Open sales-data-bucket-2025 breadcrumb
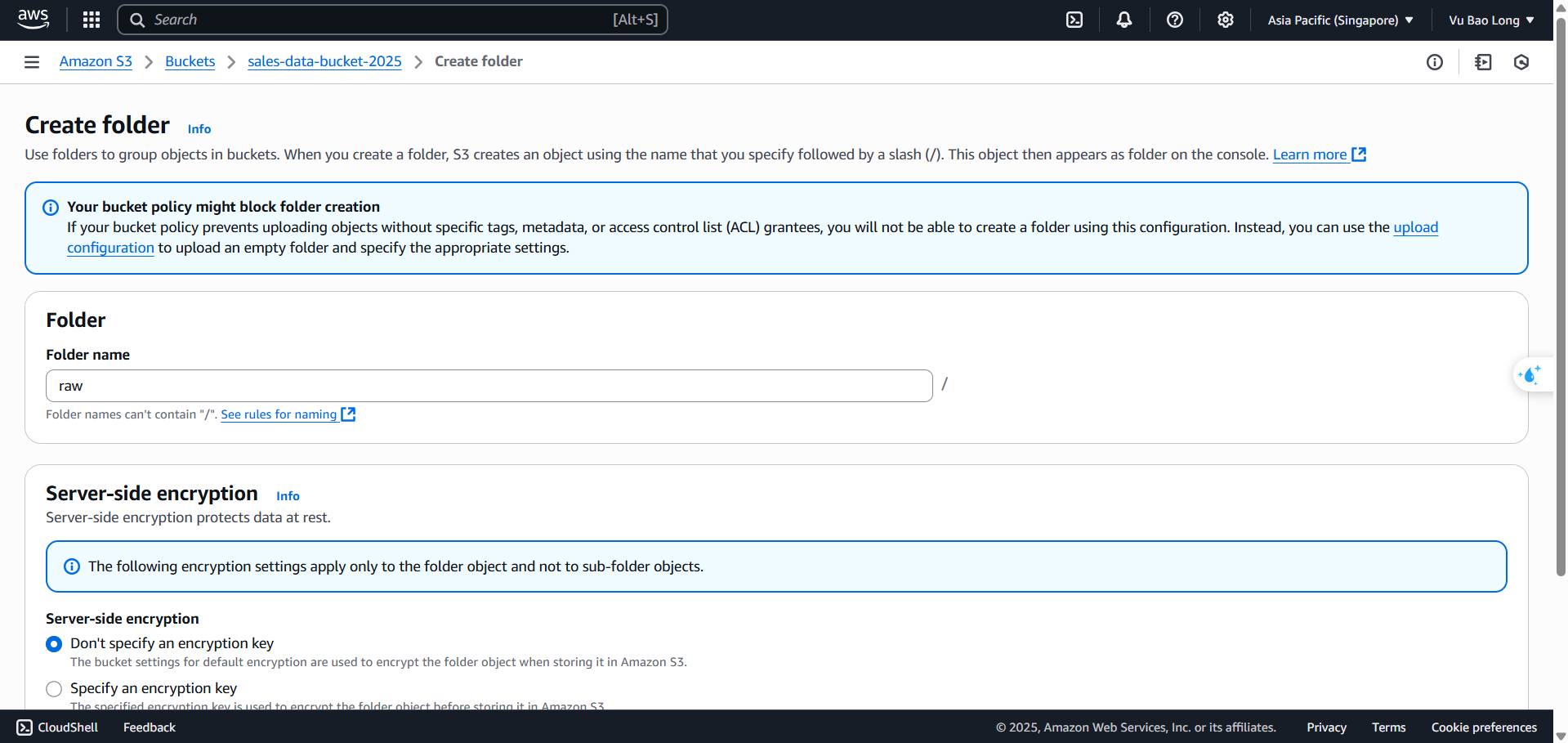 coord(324,61)
